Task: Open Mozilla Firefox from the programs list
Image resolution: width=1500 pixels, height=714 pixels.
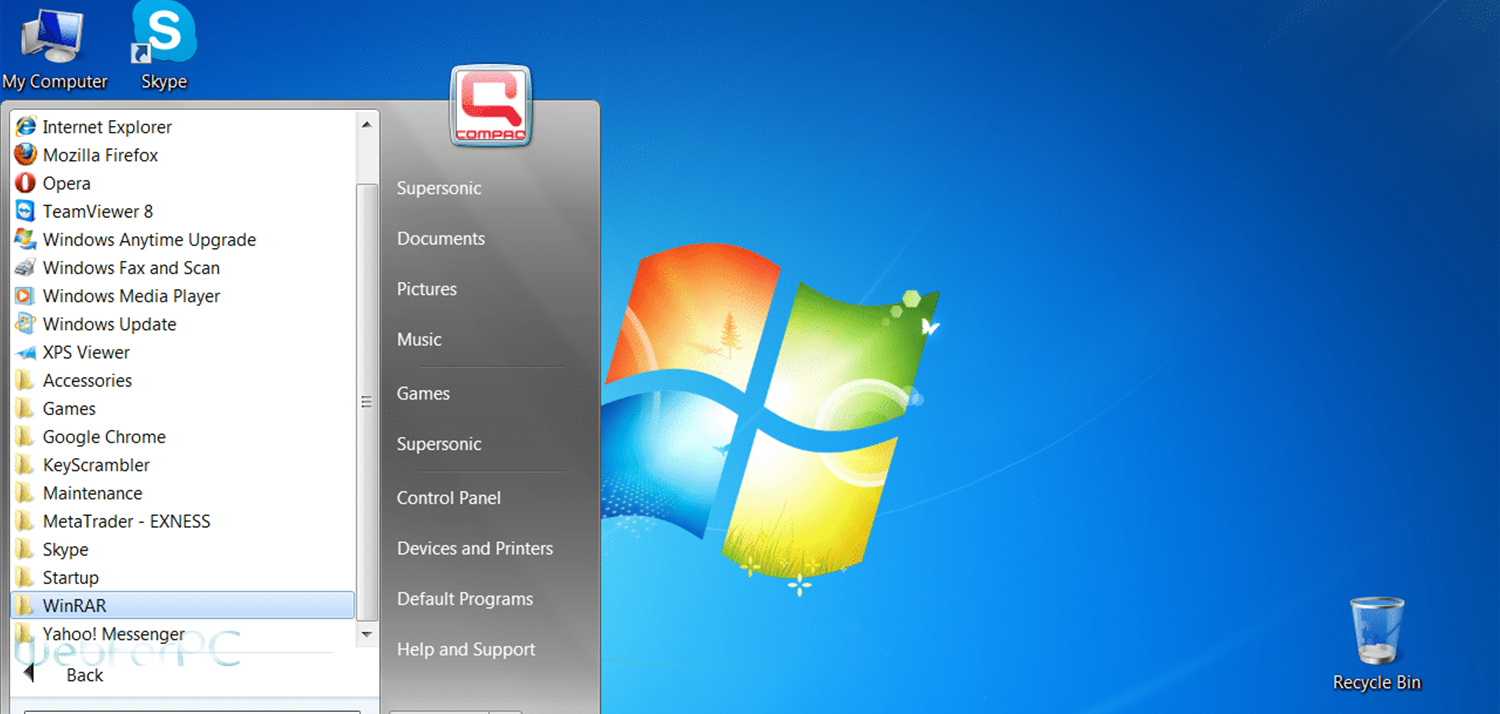Action: pos(86,155)
